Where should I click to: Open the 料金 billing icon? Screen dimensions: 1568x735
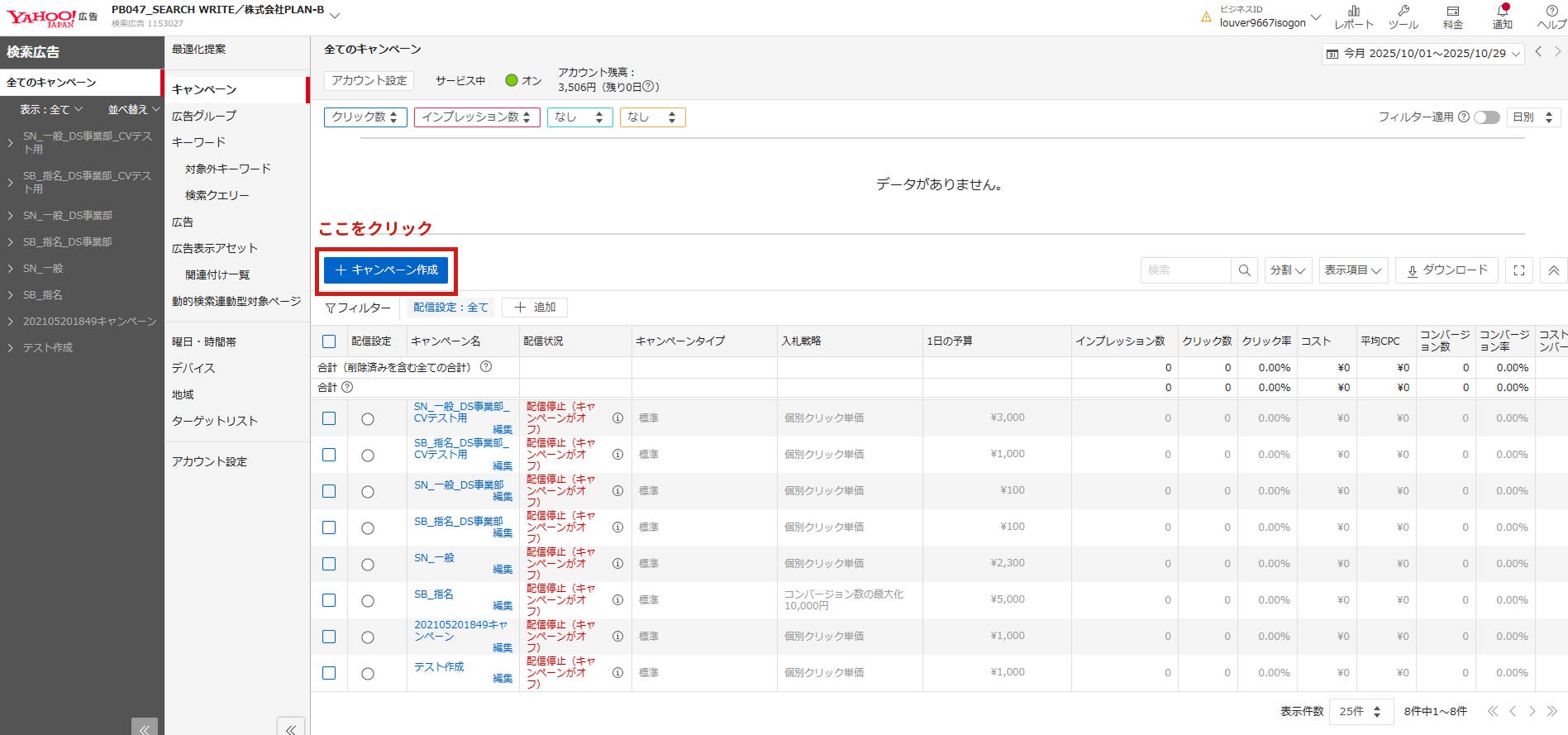1452,17
